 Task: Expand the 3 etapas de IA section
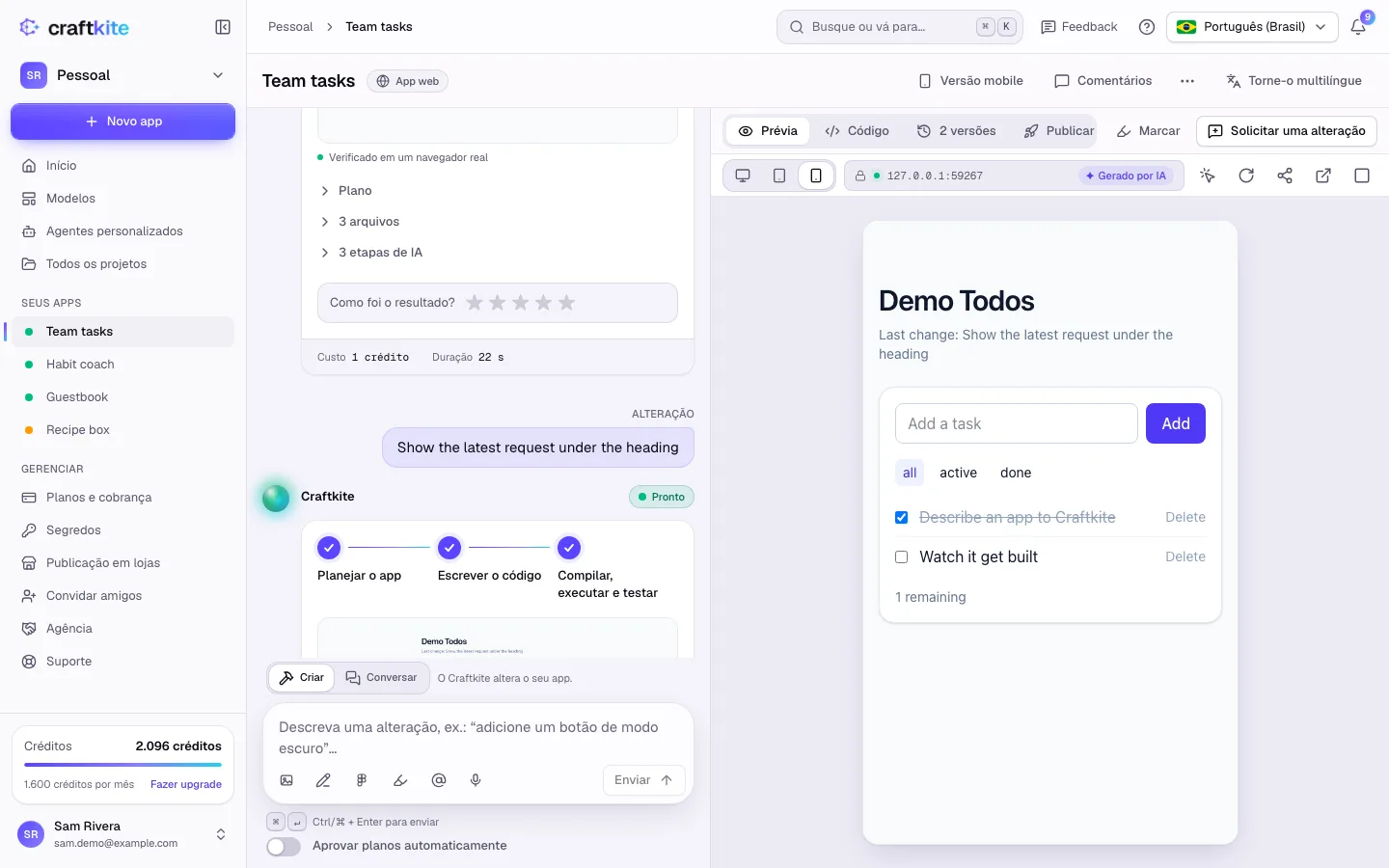pos(370,253)
